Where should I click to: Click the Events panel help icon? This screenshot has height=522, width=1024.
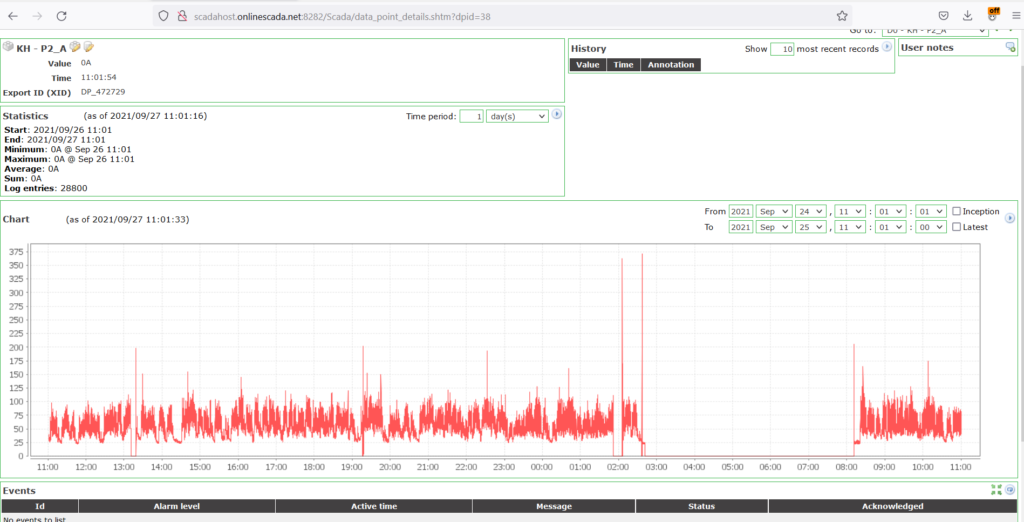coord(1010,490)
